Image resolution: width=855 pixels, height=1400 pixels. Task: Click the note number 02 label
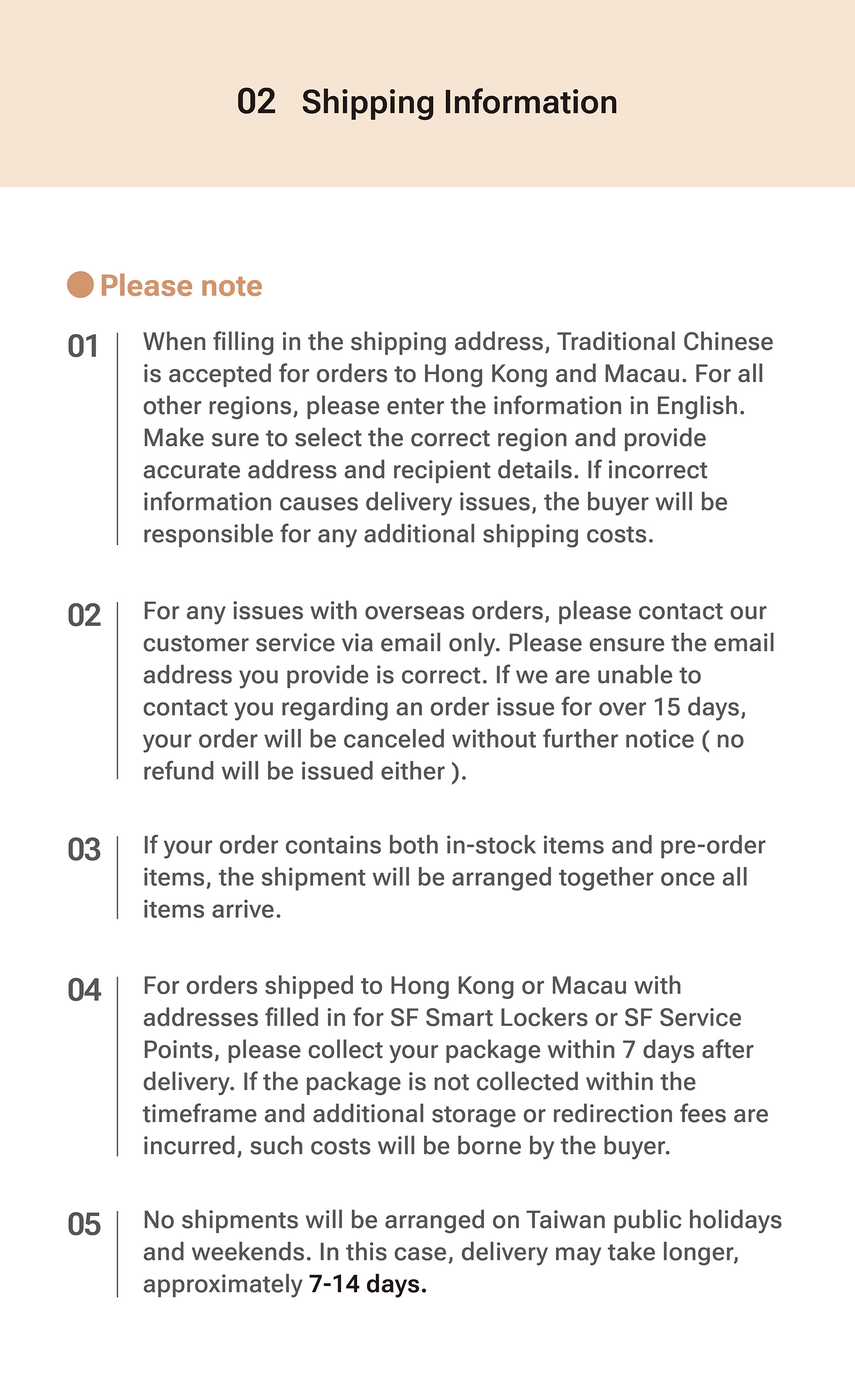click(x=84, y=615)
